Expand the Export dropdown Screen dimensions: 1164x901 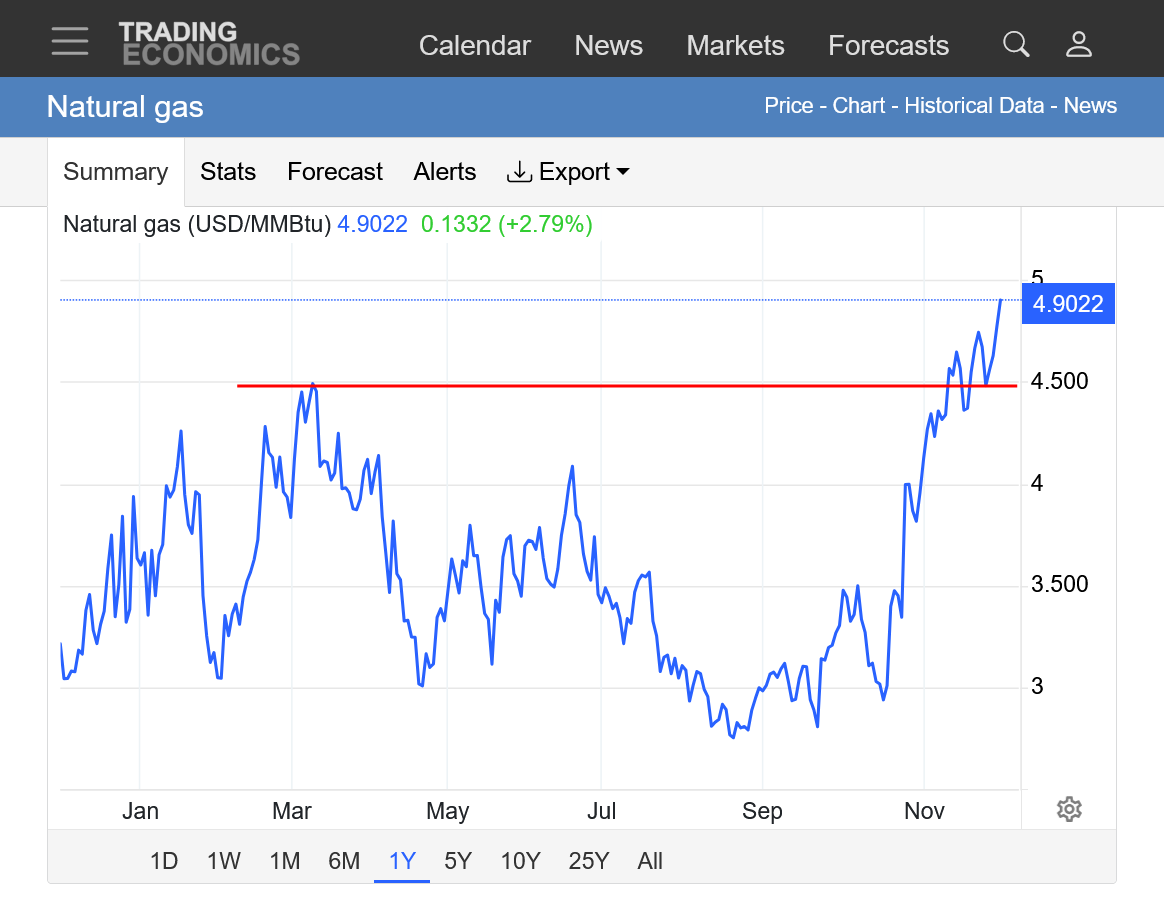(x=569, y=172)
